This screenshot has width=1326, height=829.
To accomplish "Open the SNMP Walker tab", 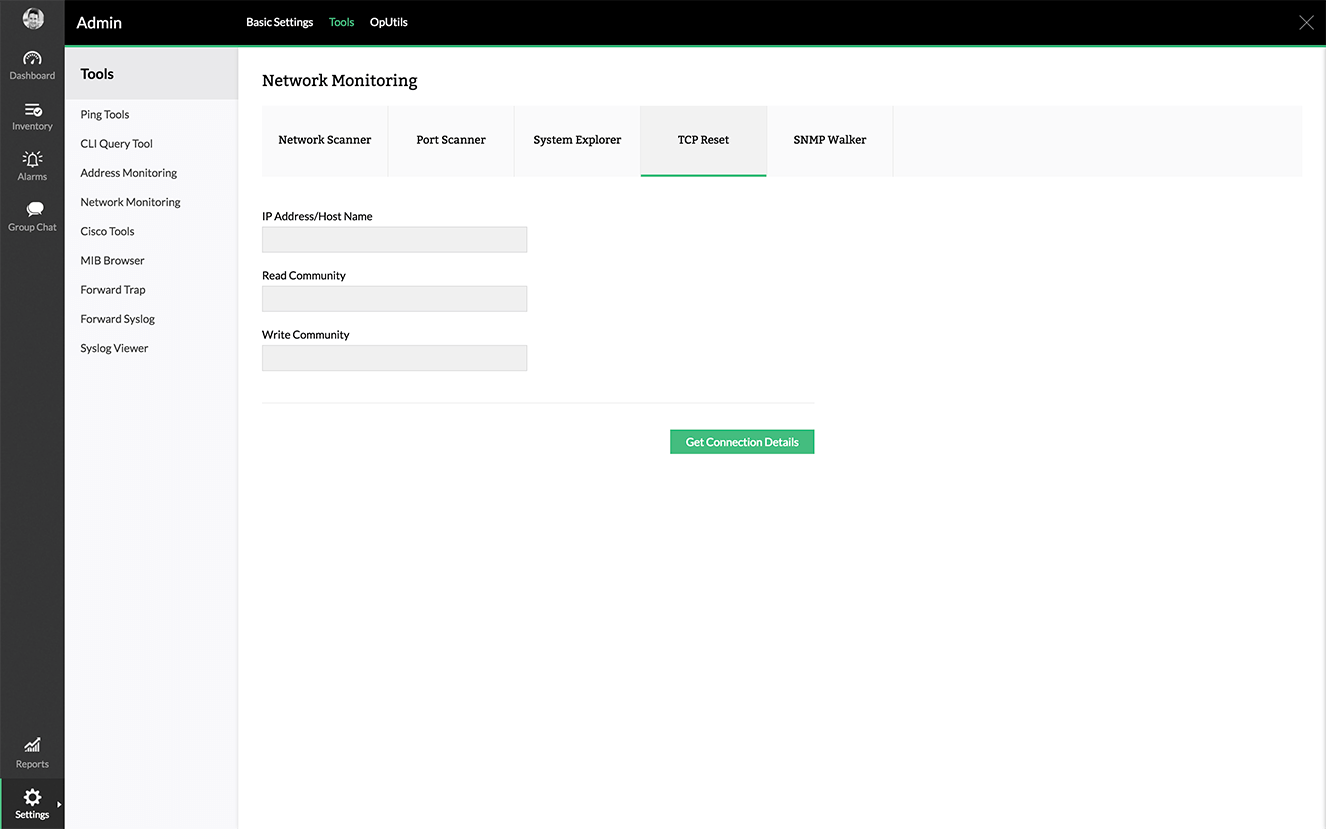I will (830, 140).
